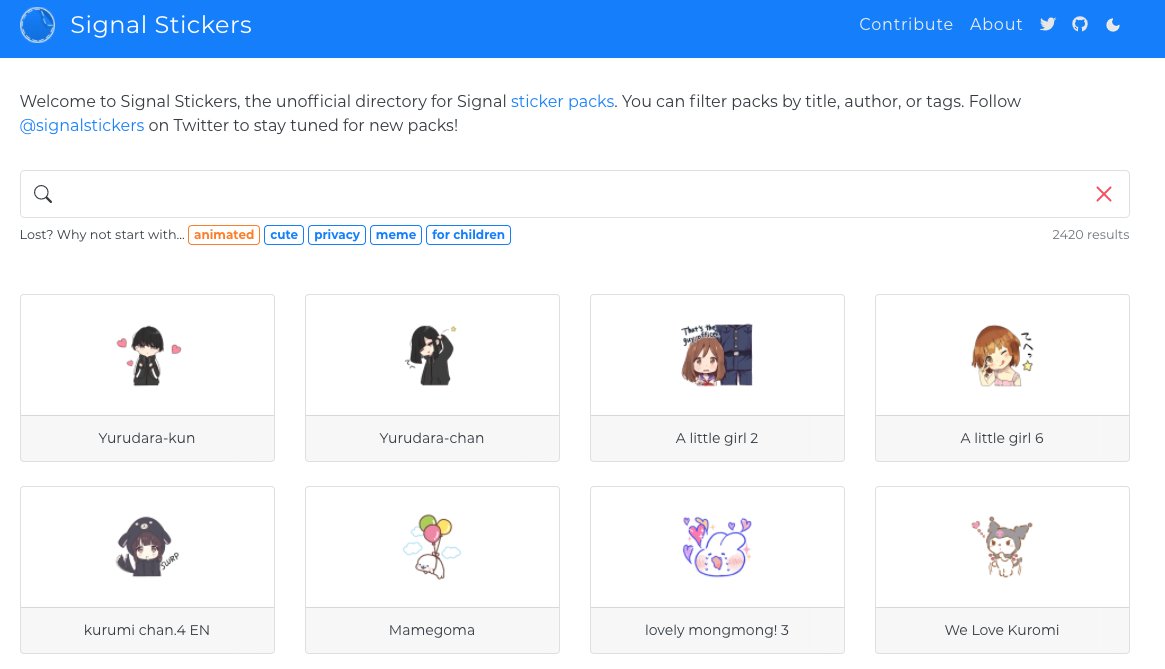Screen dimensions: 1165x669
Task: Open the GitHub icon link in header
Action: point(1079,25)
